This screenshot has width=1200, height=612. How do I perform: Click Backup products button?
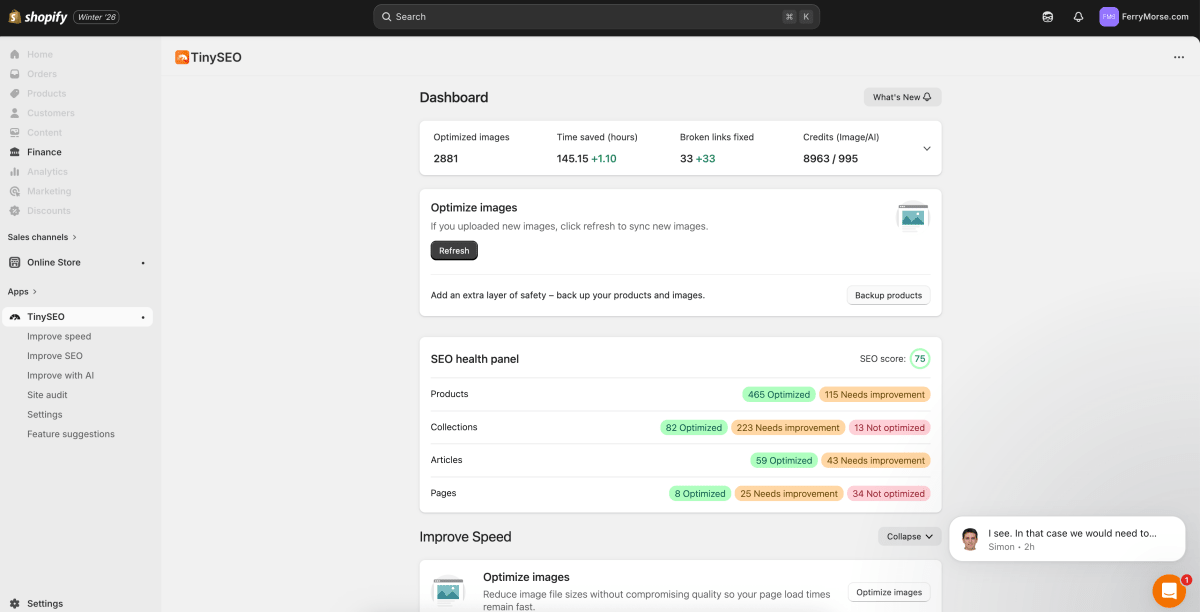[x=889, y=295]
